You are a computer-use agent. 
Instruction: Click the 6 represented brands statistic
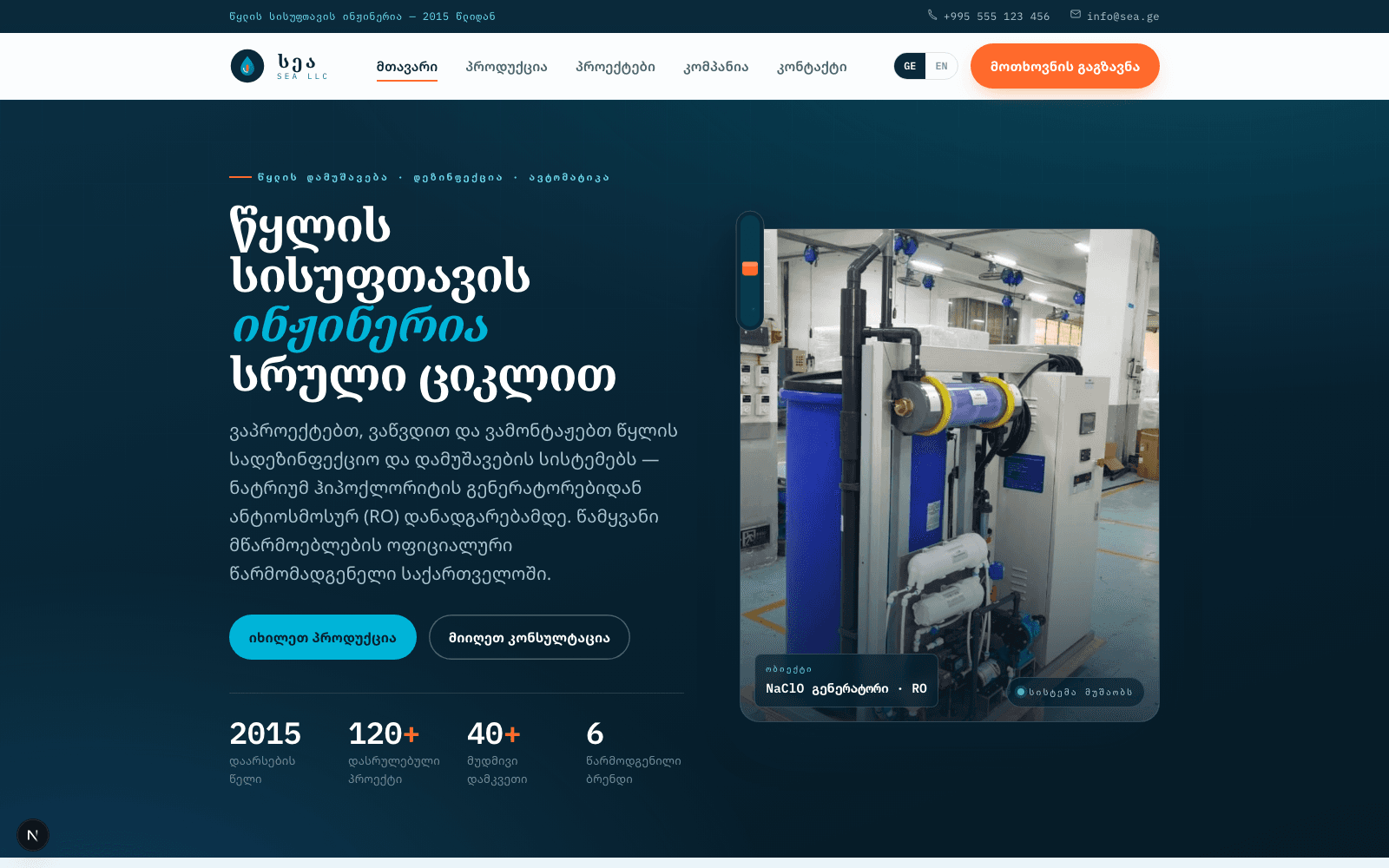tap(634, 752)
